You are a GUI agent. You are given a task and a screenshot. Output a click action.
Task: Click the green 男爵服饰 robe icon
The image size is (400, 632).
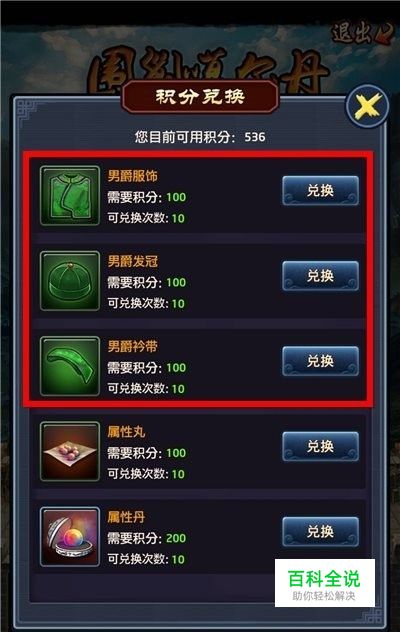point(70,195)
